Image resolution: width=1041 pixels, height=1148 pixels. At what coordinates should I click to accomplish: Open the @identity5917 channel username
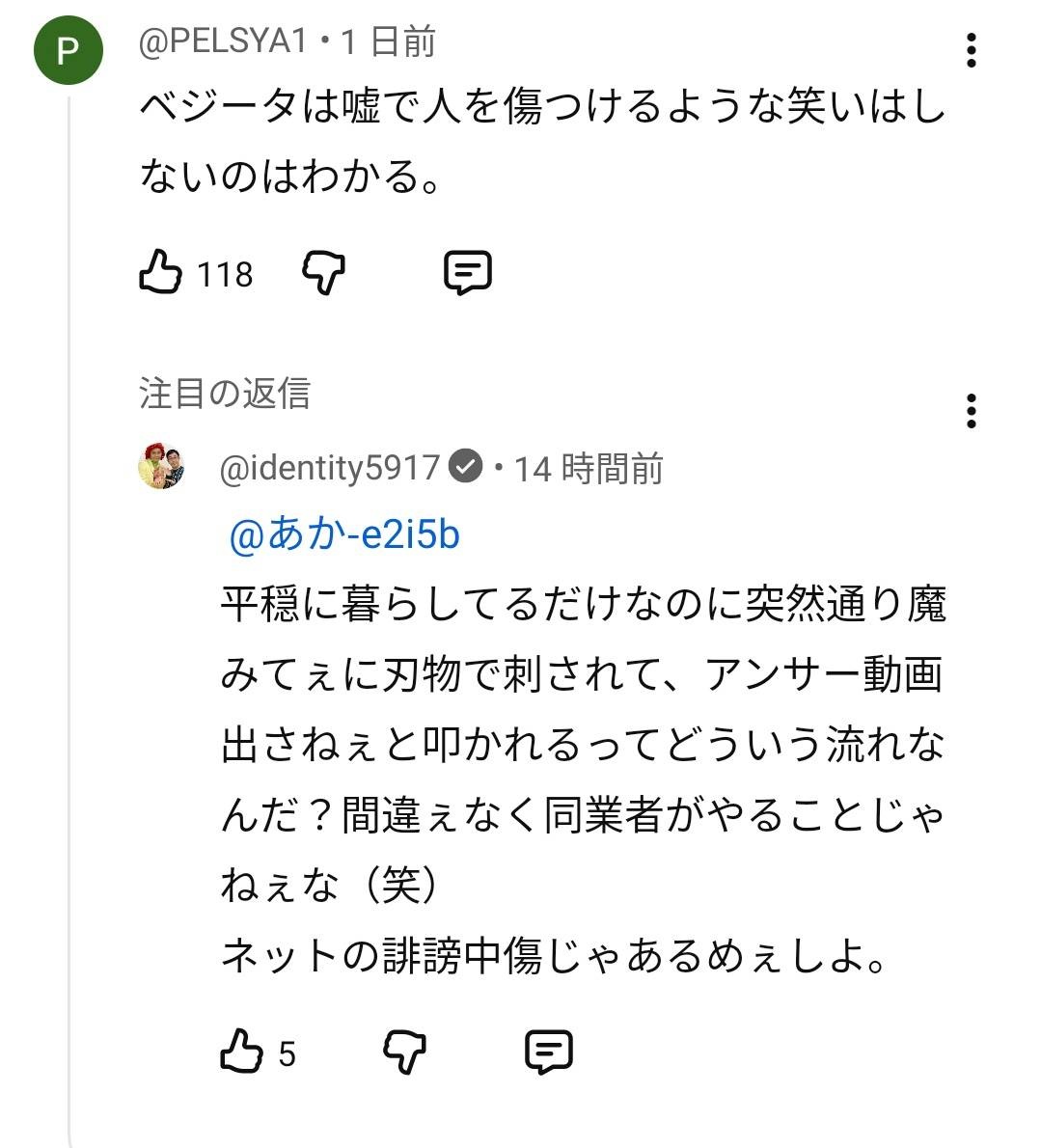pos(330,469)
